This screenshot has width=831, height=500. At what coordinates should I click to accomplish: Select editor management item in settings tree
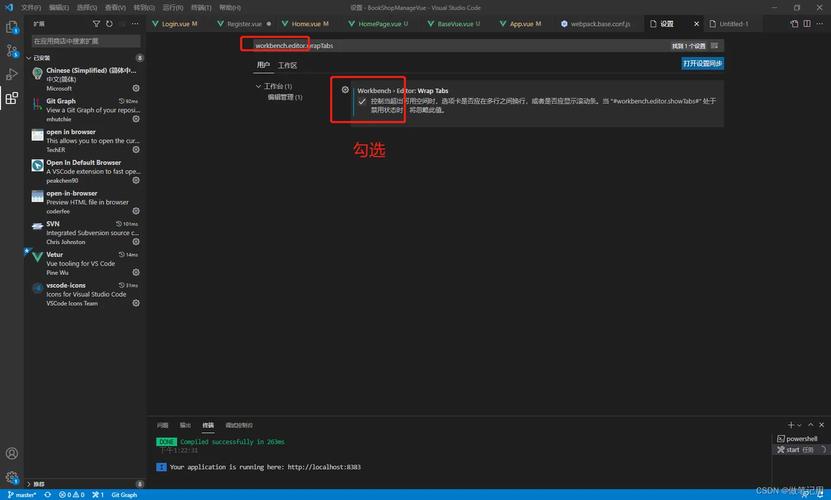coord(285,98)
